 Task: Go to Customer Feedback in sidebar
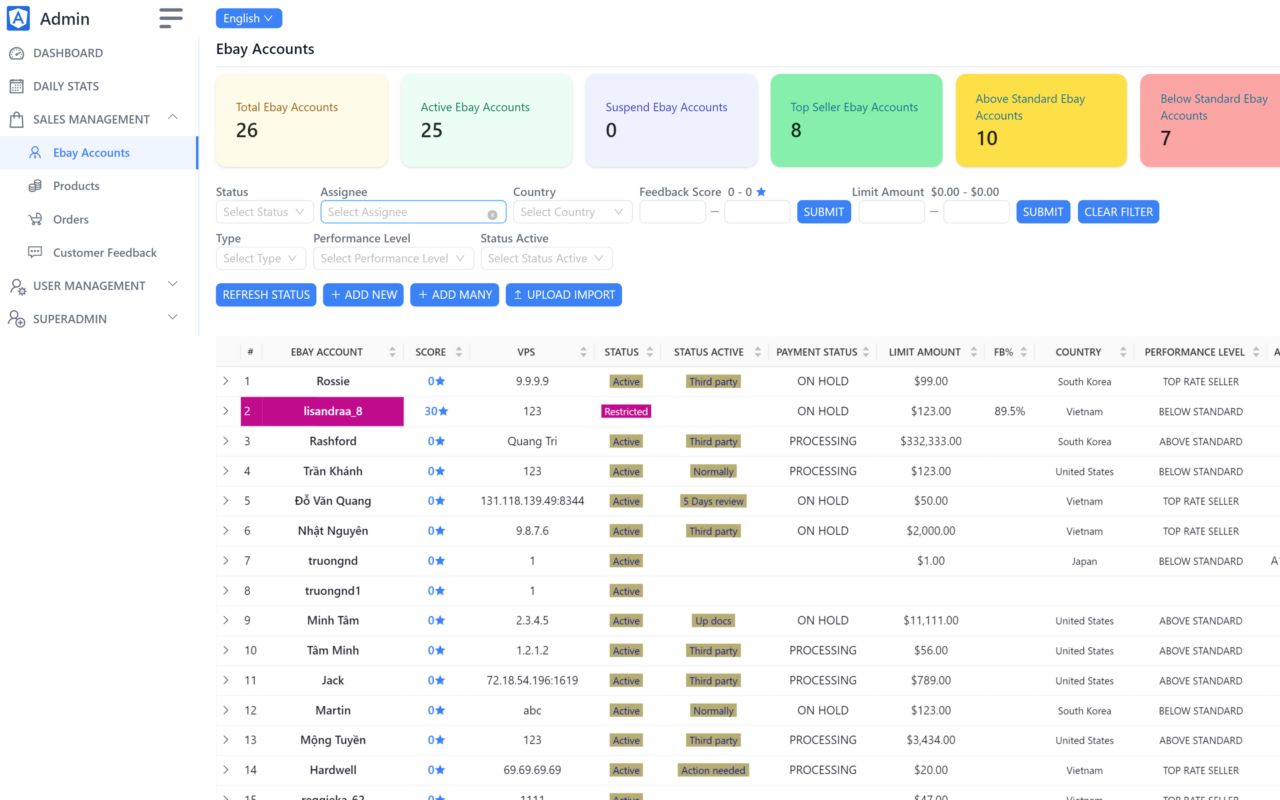coord(98,253)
